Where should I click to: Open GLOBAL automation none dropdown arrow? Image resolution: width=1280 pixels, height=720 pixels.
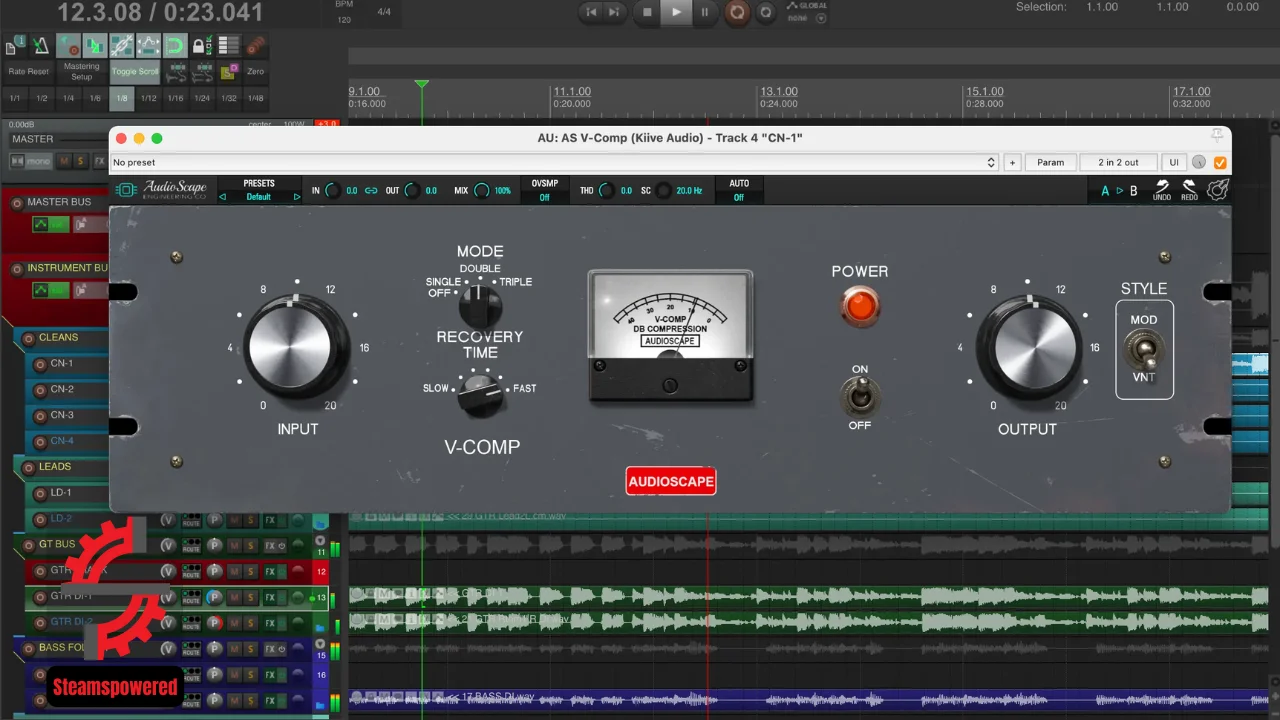click(x=821, y=18)
